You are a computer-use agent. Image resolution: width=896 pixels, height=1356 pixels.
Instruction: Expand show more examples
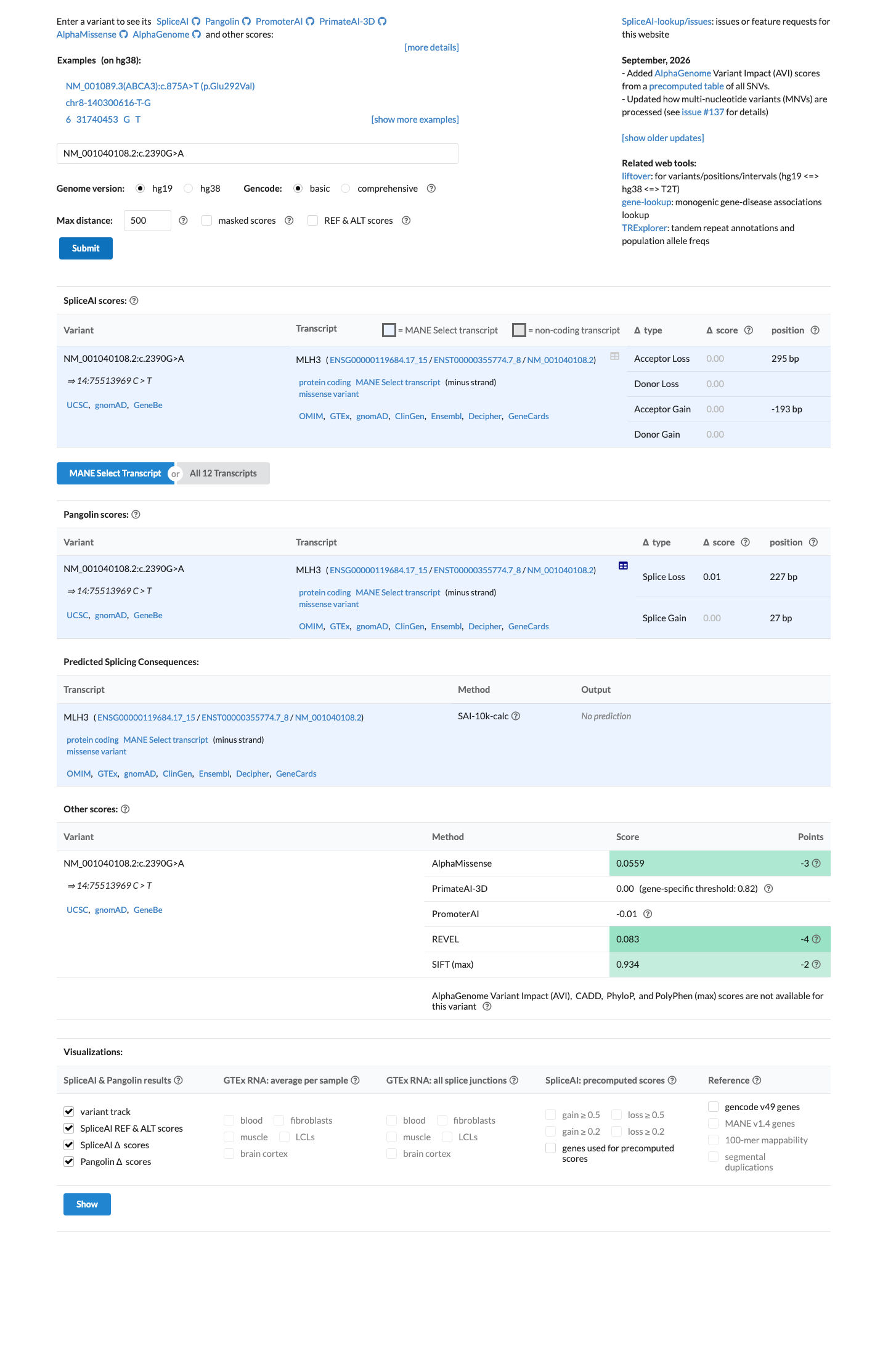coord(415,120)
